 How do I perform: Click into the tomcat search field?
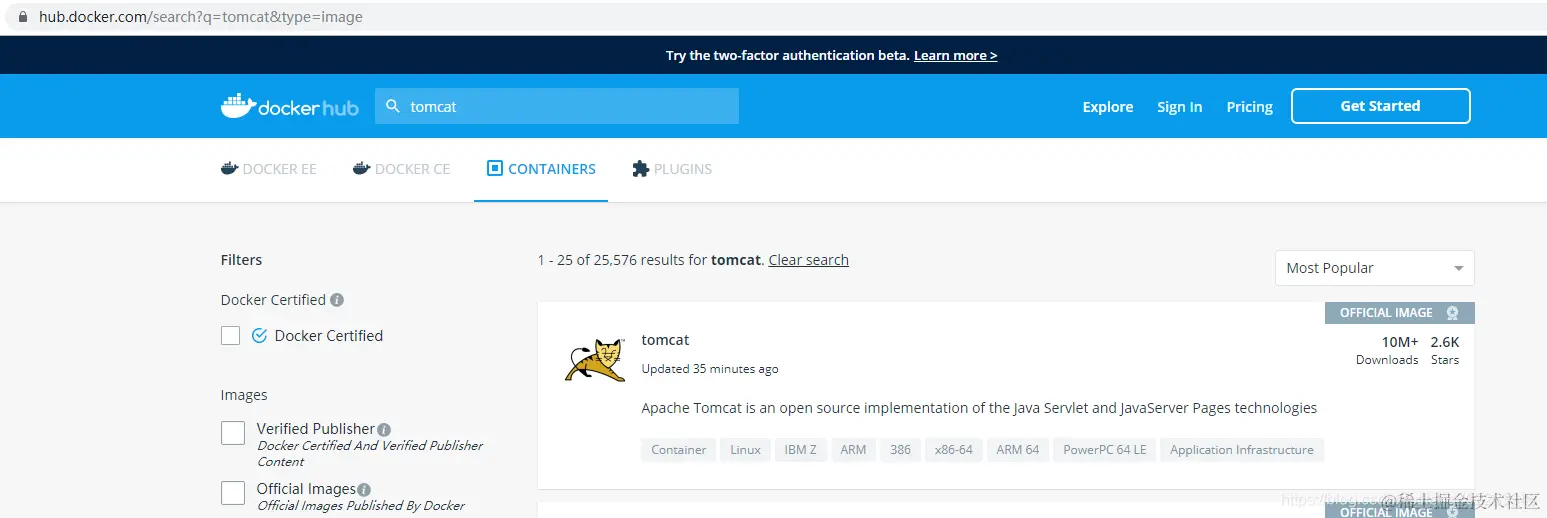(x=557, y=106)
